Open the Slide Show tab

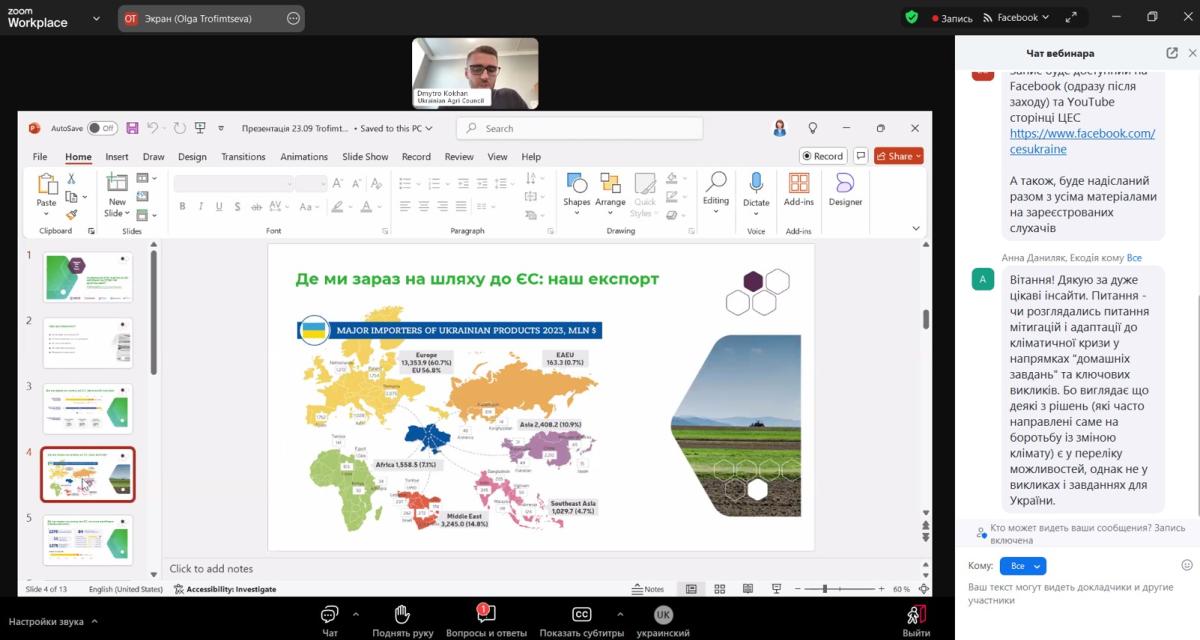pos(365,157)
